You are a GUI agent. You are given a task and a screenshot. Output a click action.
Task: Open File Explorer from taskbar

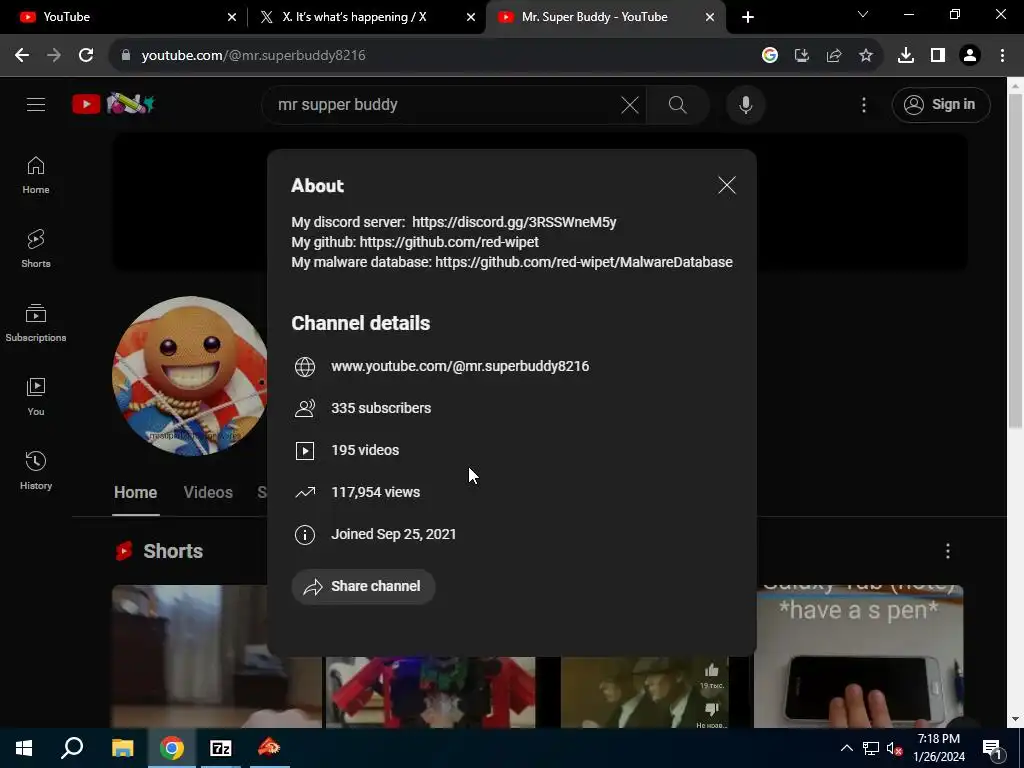[x=122, y=748]
